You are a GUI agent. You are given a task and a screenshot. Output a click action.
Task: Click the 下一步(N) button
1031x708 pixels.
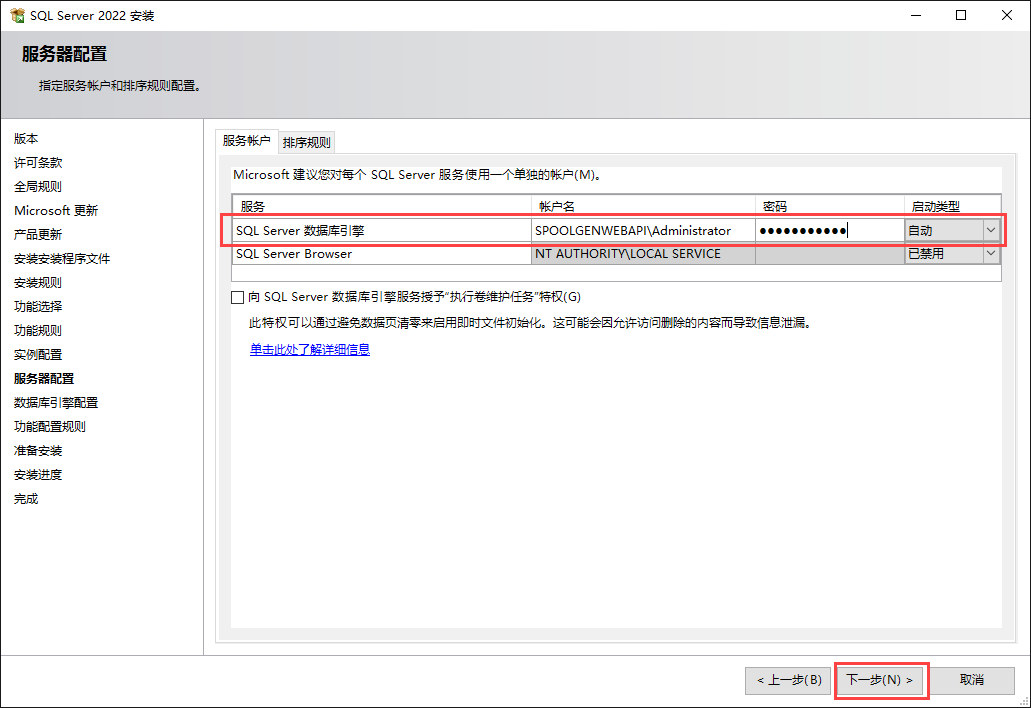point(880,680)
